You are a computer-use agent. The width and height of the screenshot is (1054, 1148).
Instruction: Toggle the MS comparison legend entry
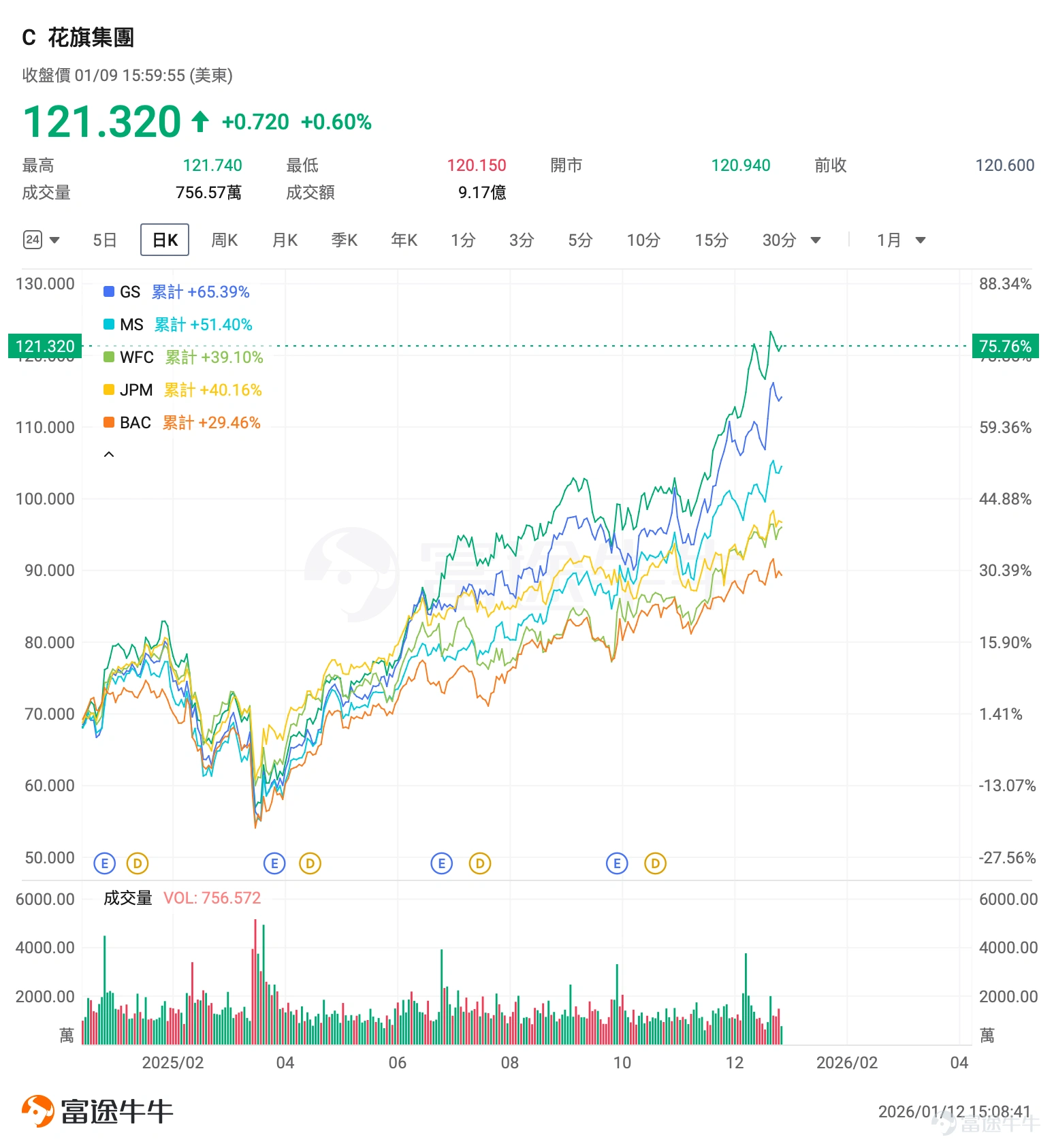coord(178,324)
